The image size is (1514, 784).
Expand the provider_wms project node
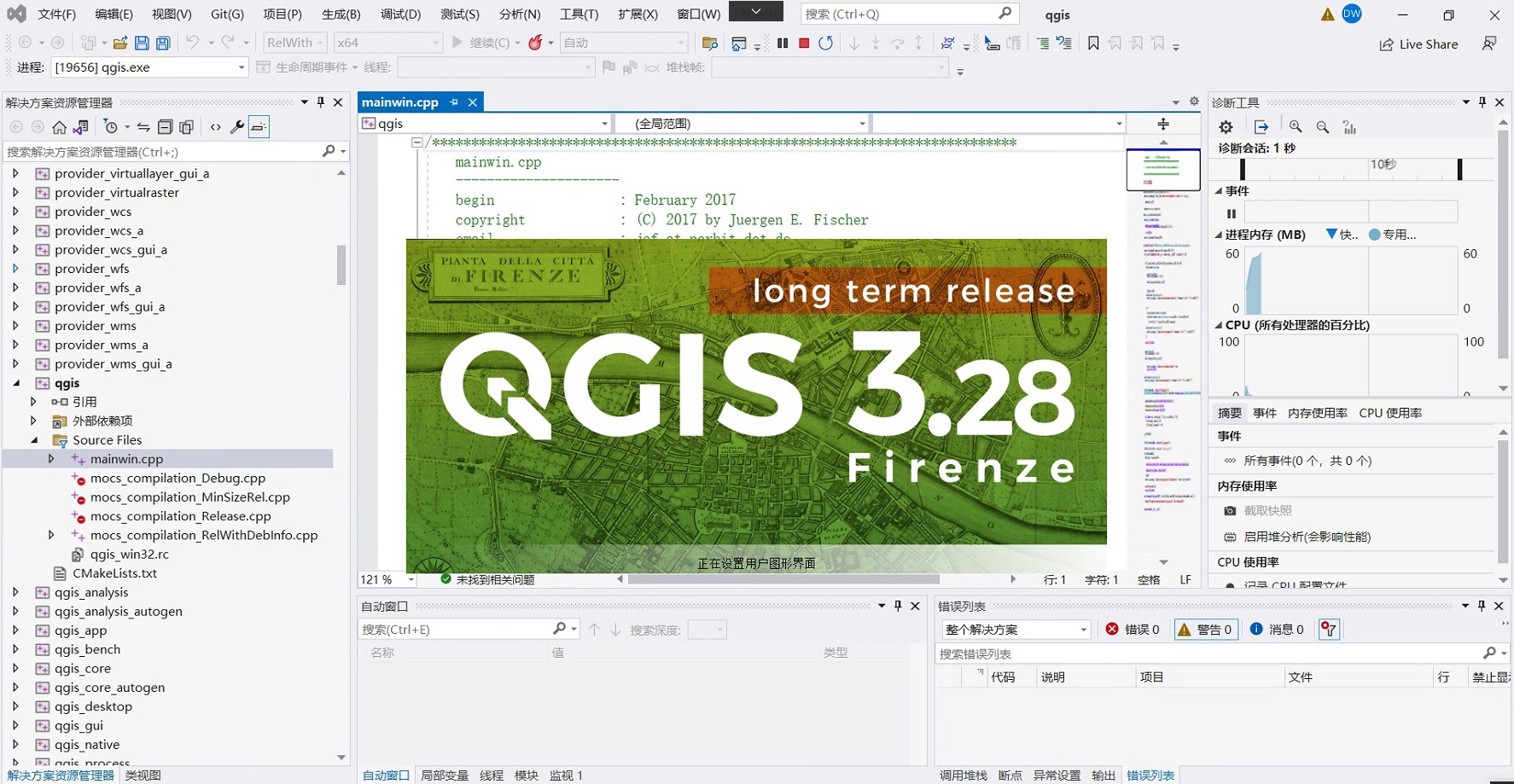(15, 326)
